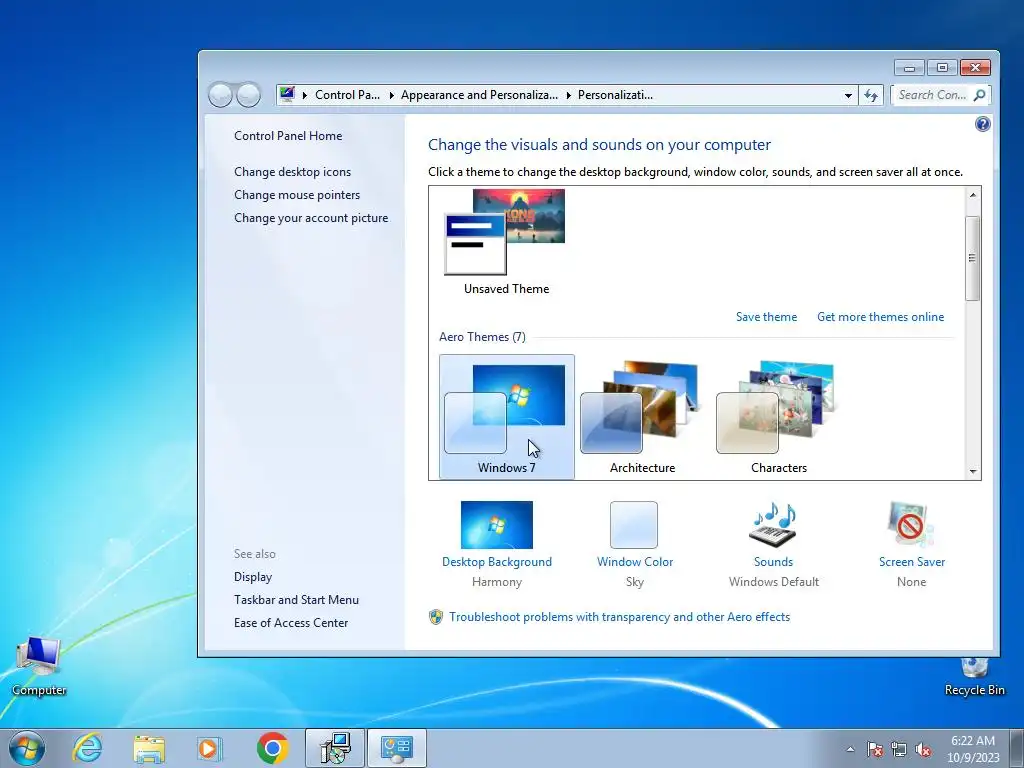
Task: Click the Back navigation arrow button
Action: [x=220, y=95]
